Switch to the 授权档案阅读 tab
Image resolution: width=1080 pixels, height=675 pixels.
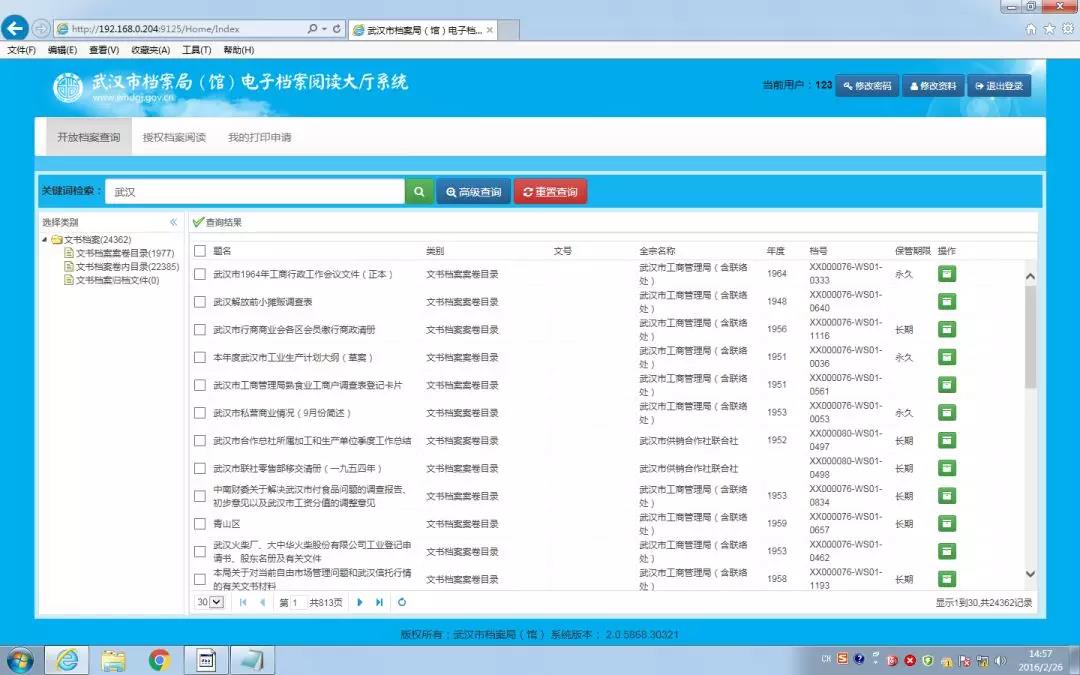click(x=174, y=137)
